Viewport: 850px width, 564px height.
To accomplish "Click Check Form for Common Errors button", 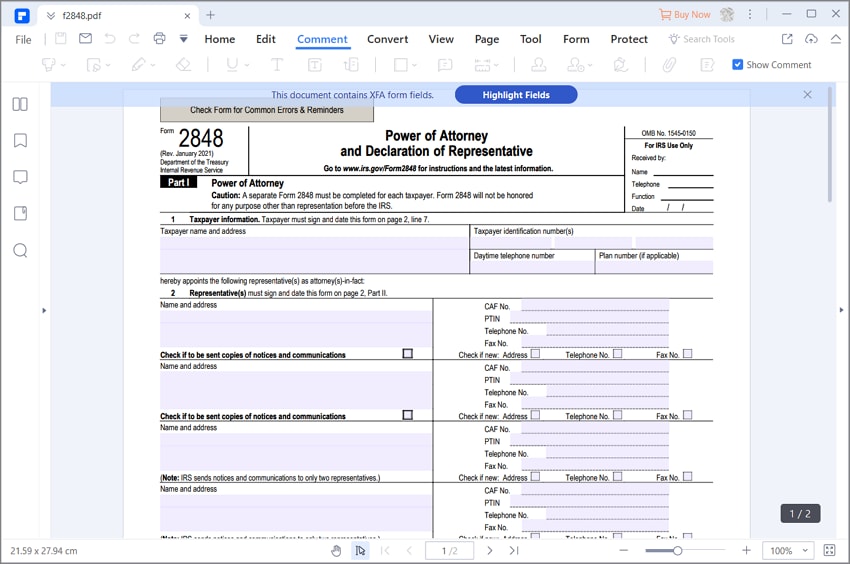I will pos(267,110).
